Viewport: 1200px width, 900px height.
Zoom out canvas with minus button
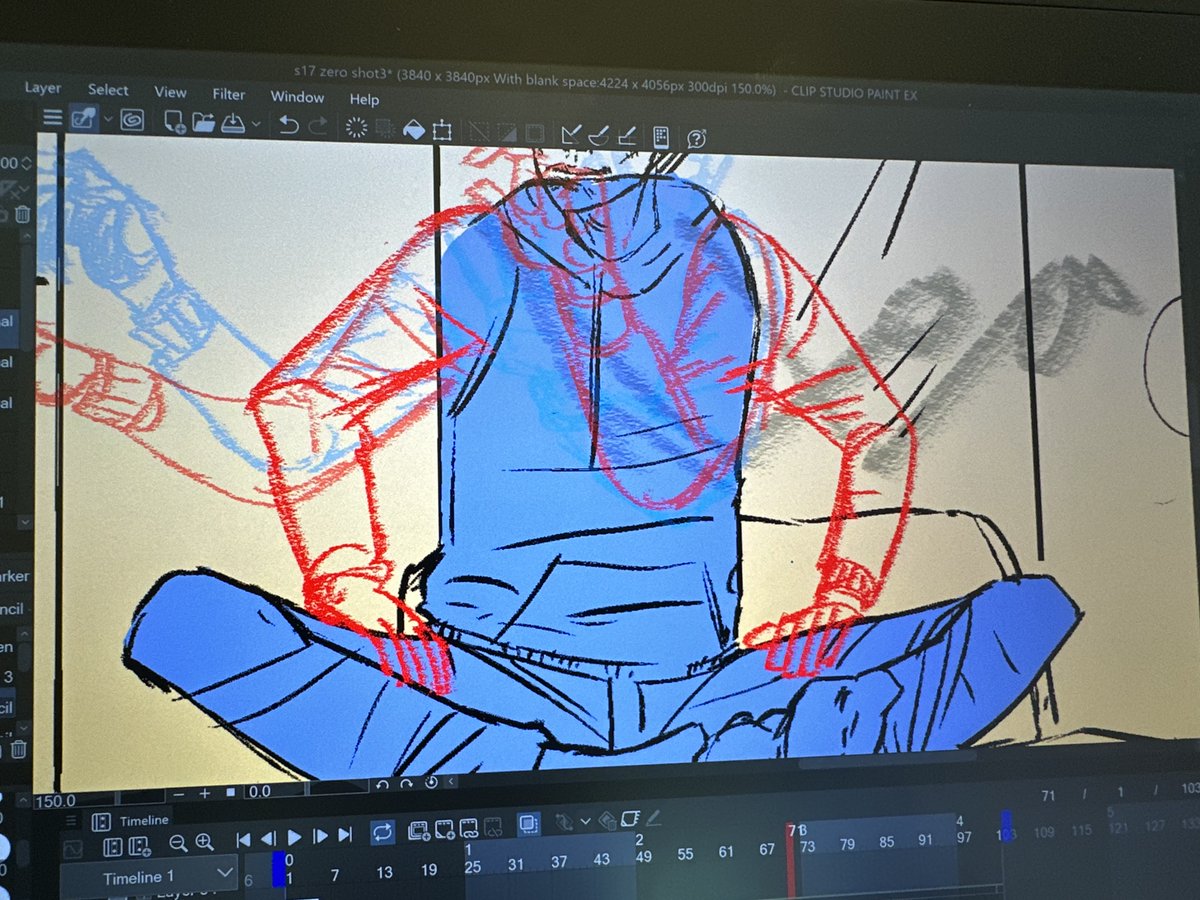click(178, 793)
